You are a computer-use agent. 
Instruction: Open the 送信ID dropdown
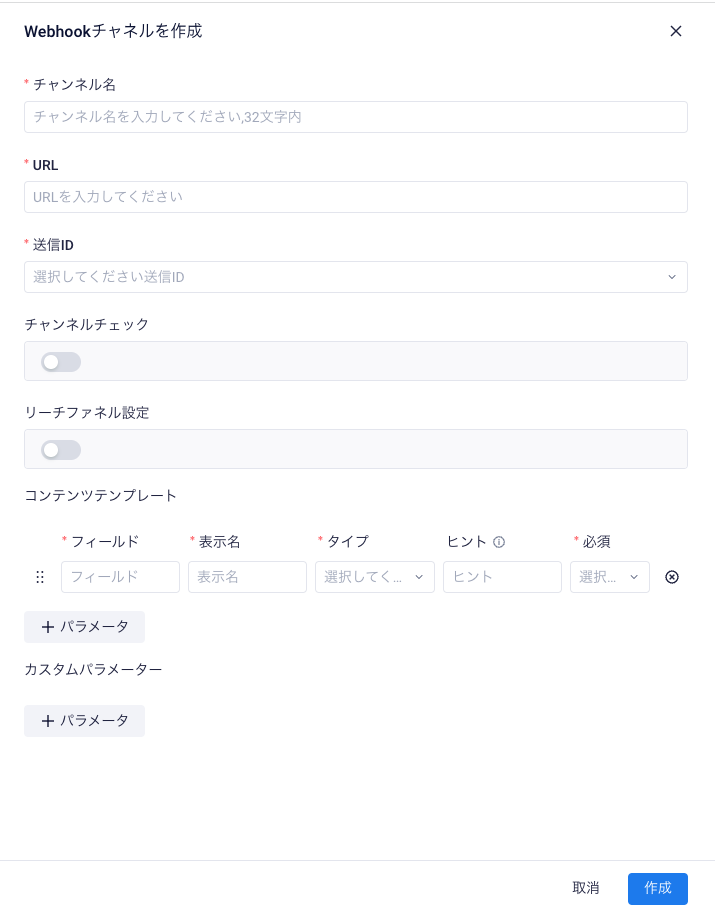pyautogui.click(x=355, y=277)
